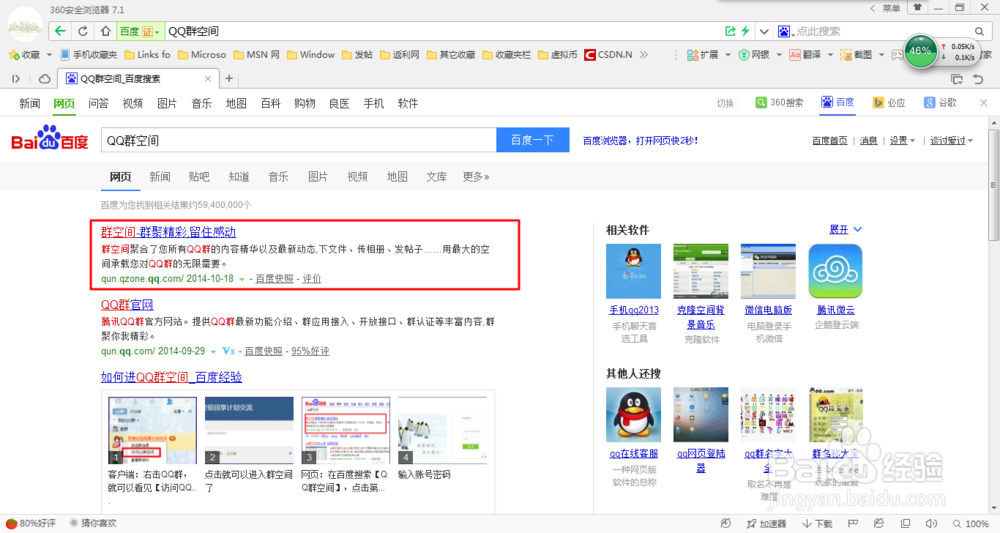Image resolution: width=1000 pixels, height=533 pixels.
Task: Open the browser skin shirt icon
Action: (x=918, y=8)
